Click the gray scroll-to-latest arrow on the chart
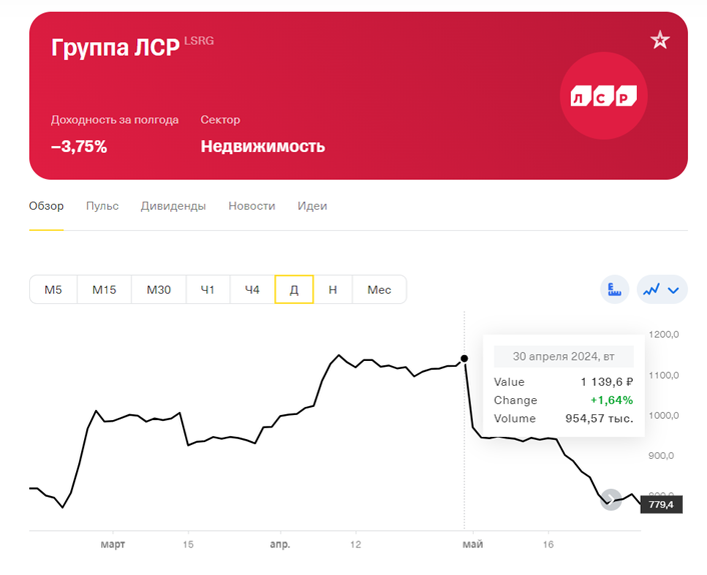Screen dimensions: 707x575 [611, 500]
